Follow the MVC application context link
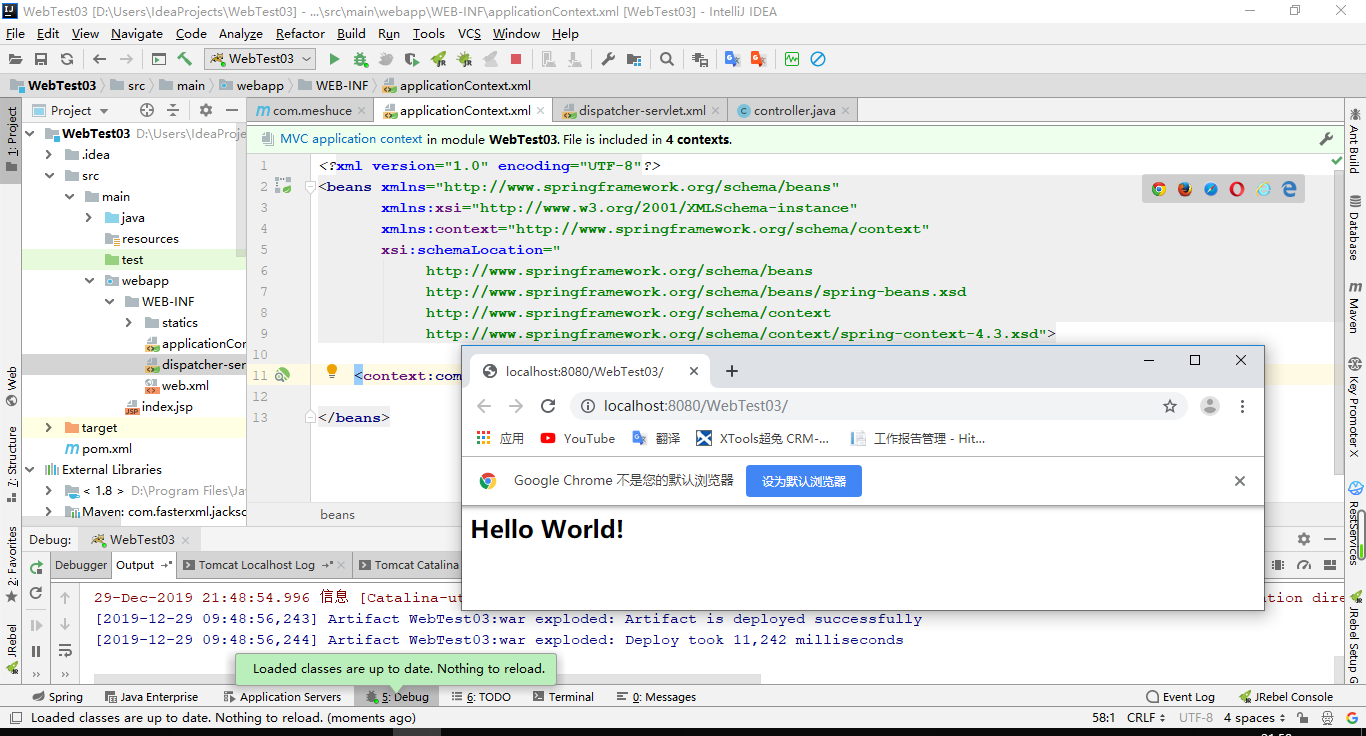Image resolution: width=1366 pixels, height=736 pixels. (x=351, y=139)
